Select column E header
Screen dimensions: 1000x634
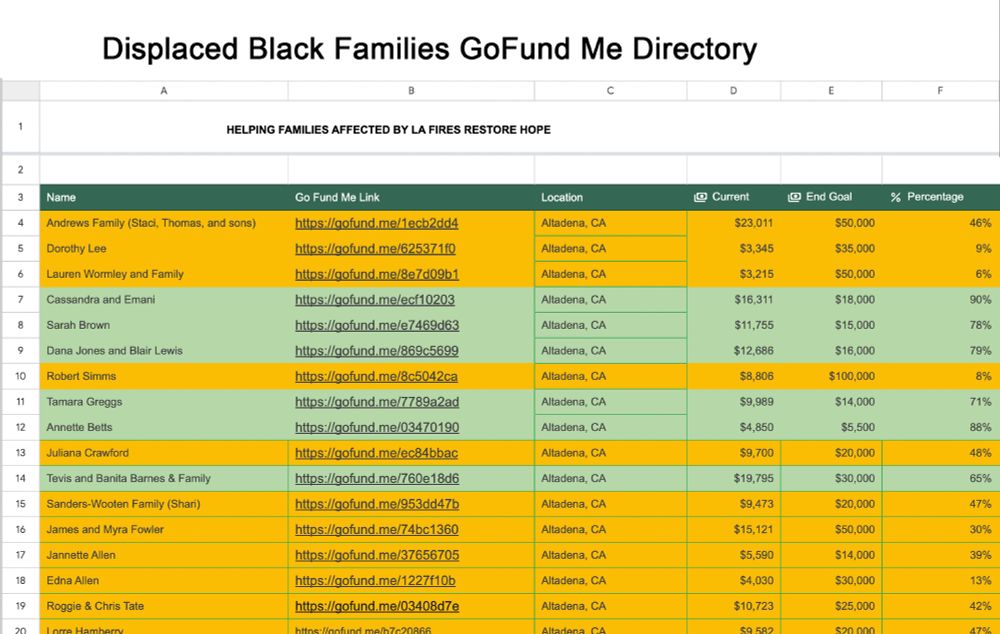(831, 91)
